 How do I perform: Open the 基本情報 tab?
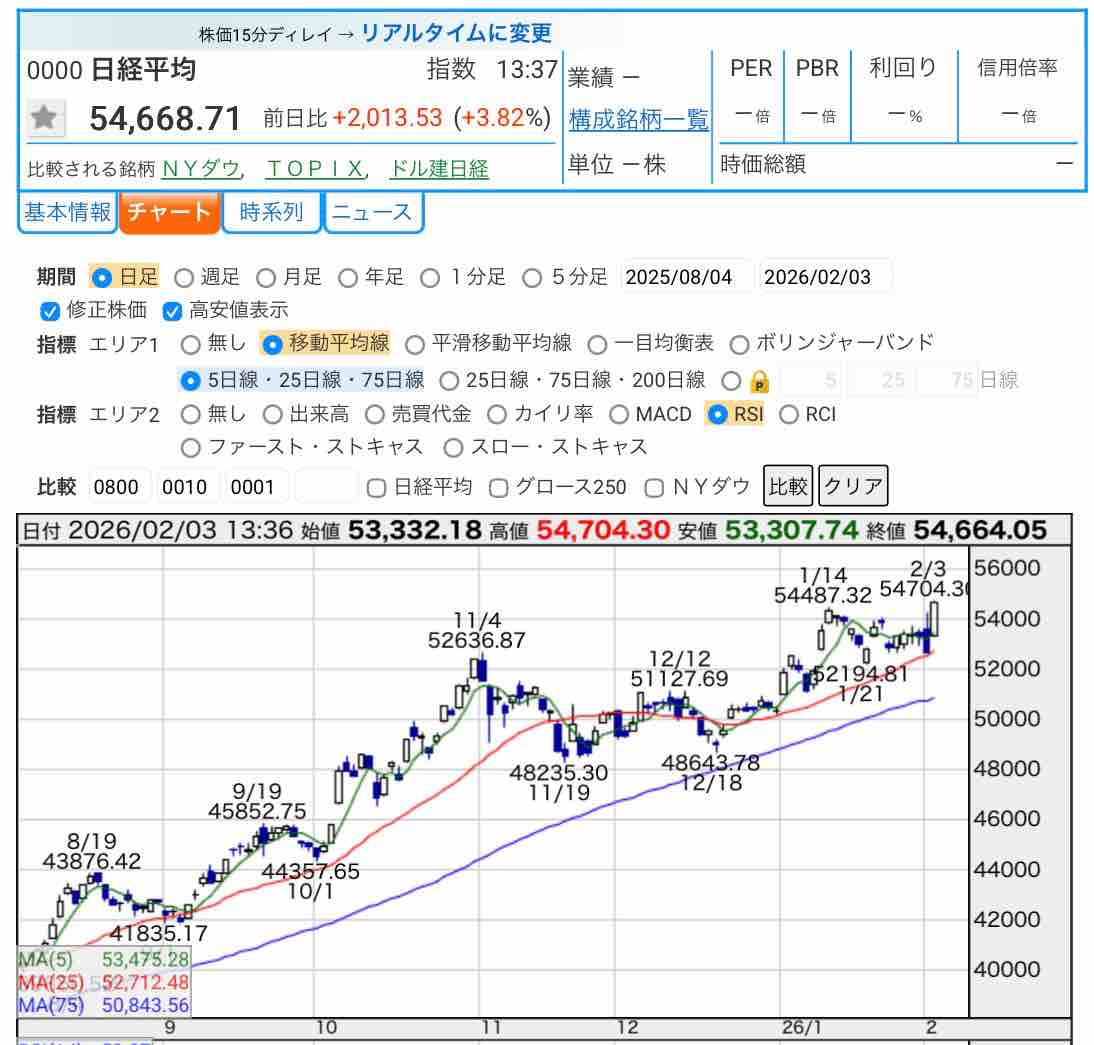pyautogui.click(x=67, y=212)
